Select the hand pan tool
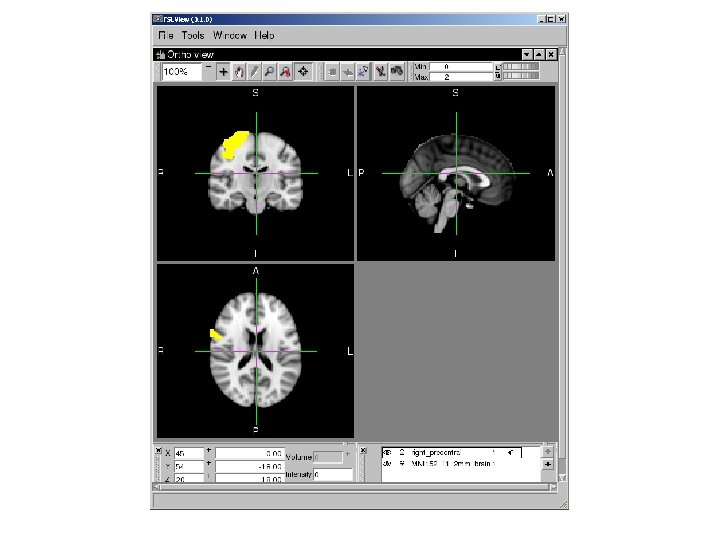Image resolution: width=720 pixels, height=540 pixels. [x=239, y=72]
